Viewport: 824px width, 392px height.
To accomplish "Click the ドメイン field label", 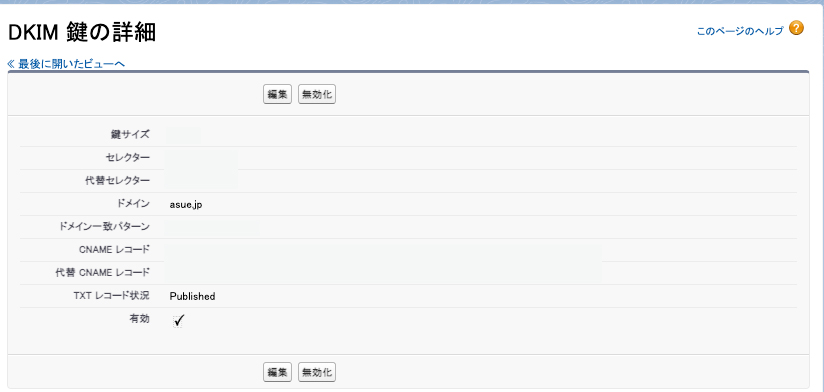I will pyautogui.click(x=135, y=204).
